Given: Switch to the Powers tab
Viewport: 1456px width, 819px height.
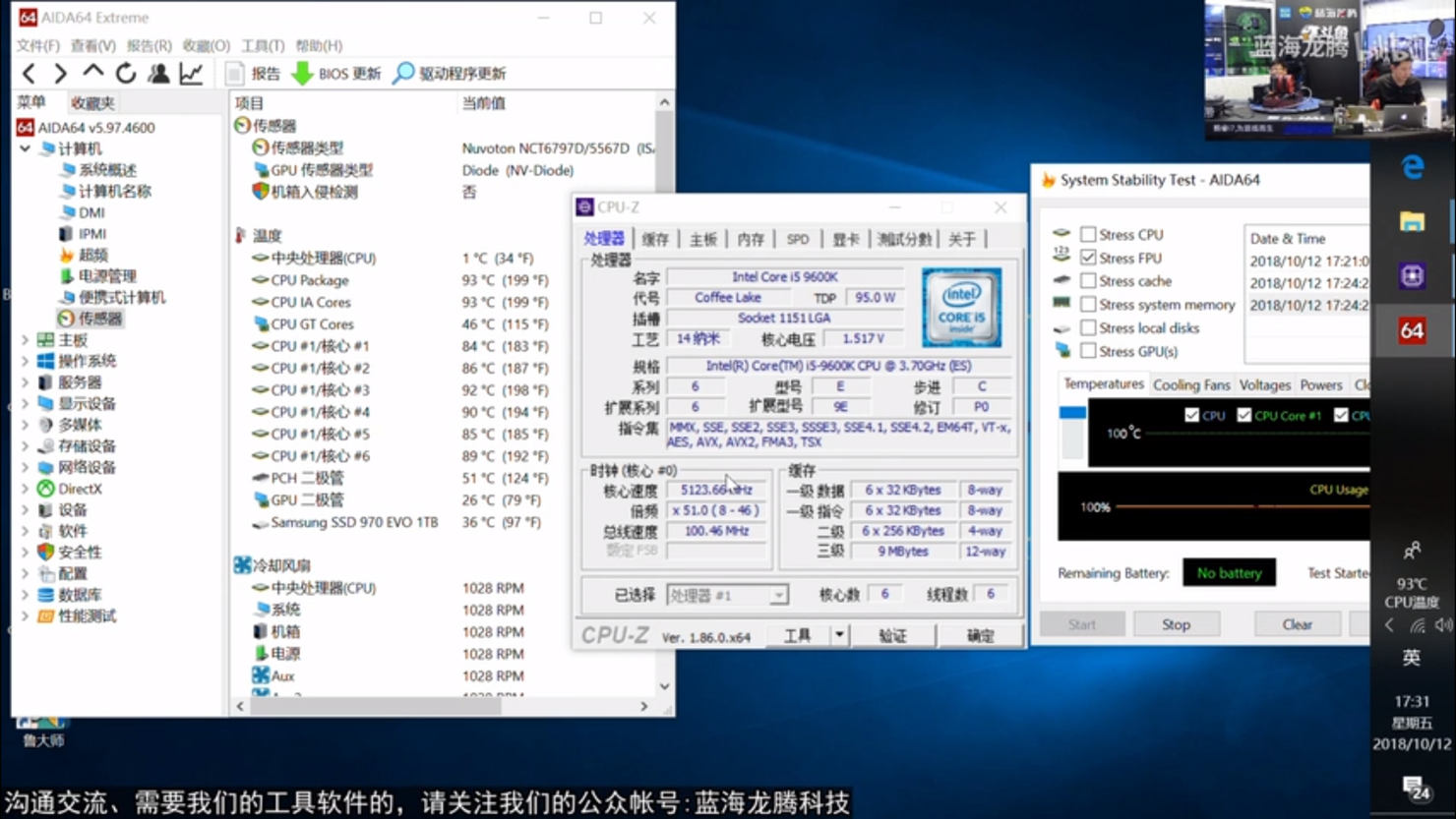Looking at the screenshot, I should coord(1321,385).
